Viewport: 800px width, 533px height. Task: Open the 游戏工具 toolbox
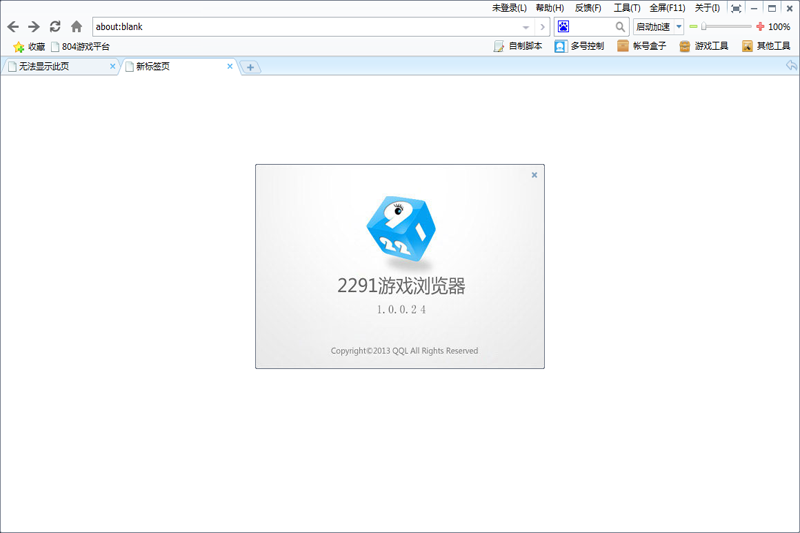[x=704, y=46]
